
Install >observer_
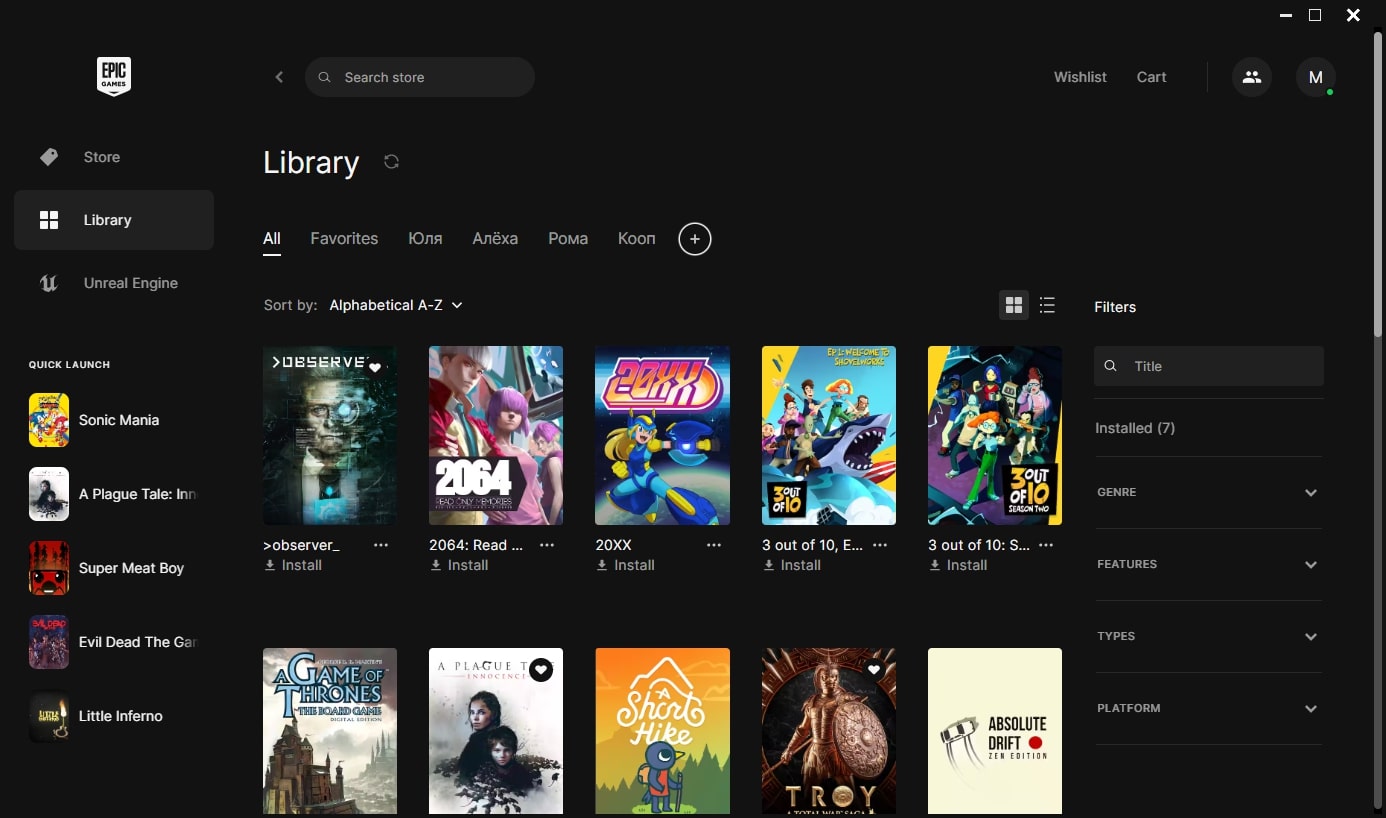(293, 565)
